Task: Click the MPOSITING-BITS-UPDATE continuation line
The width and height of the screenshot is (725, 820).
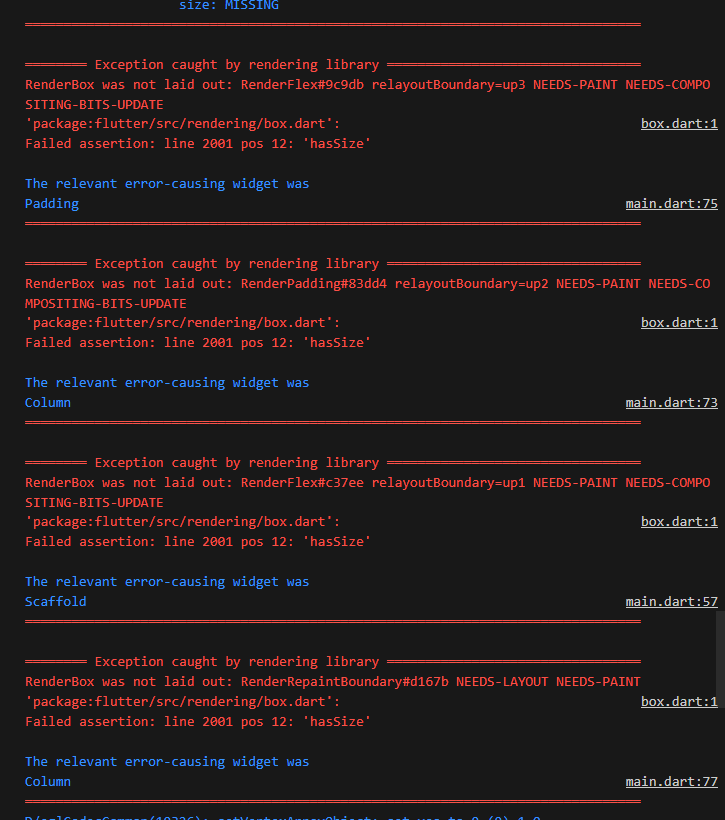Action: pos(106,303)
